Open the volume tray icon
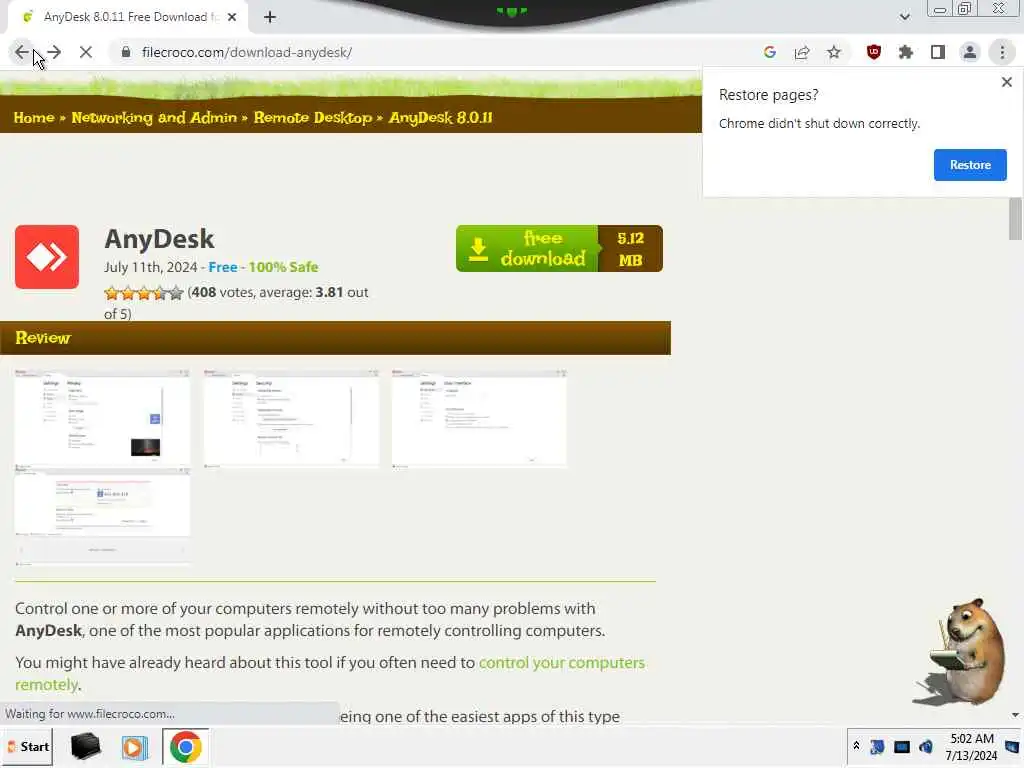The image size is (1024, 768). [925, 746]
